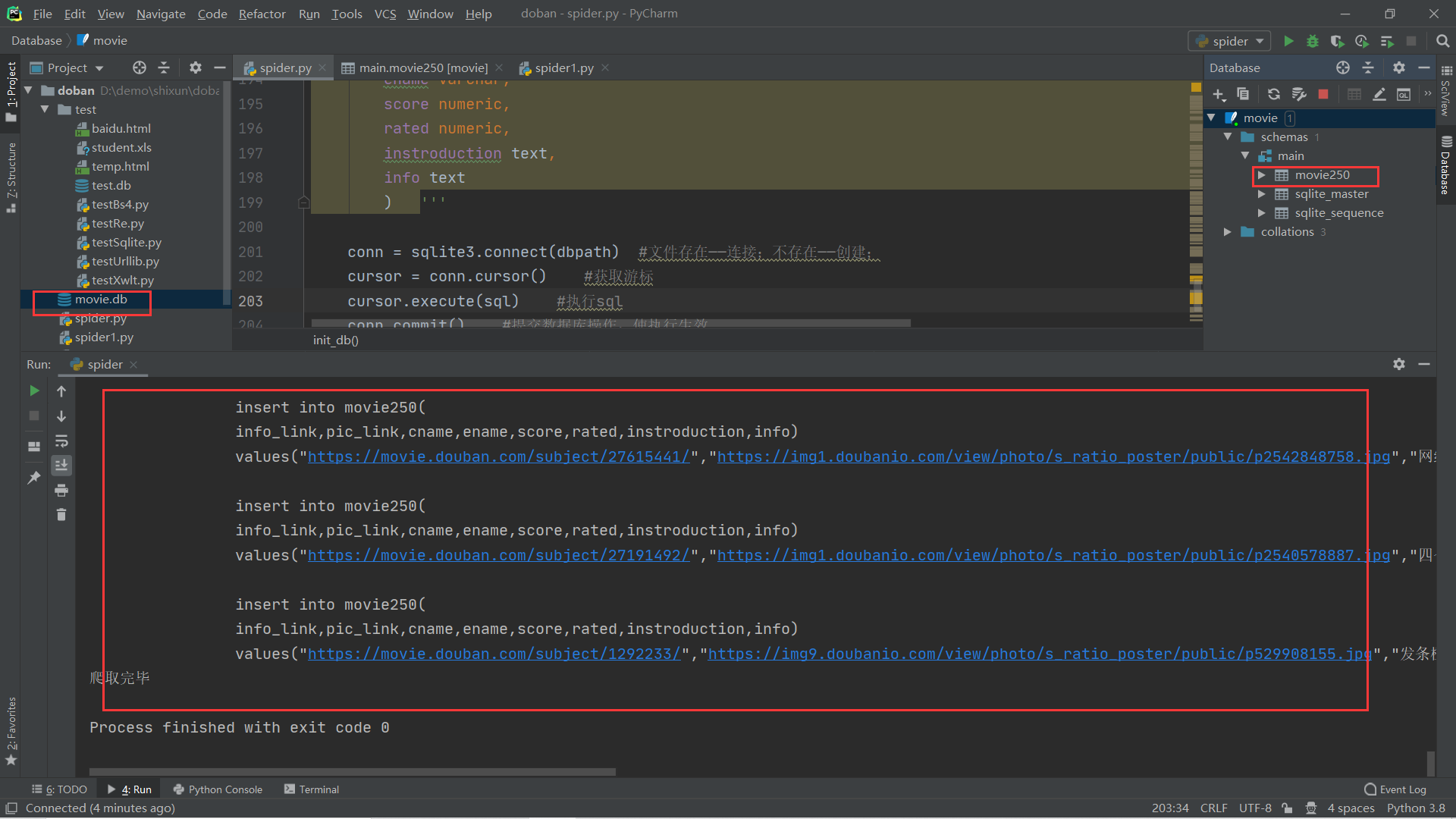Run the spider configuration with green play button
The image size is (1456, 819).
coord(1288,41)
